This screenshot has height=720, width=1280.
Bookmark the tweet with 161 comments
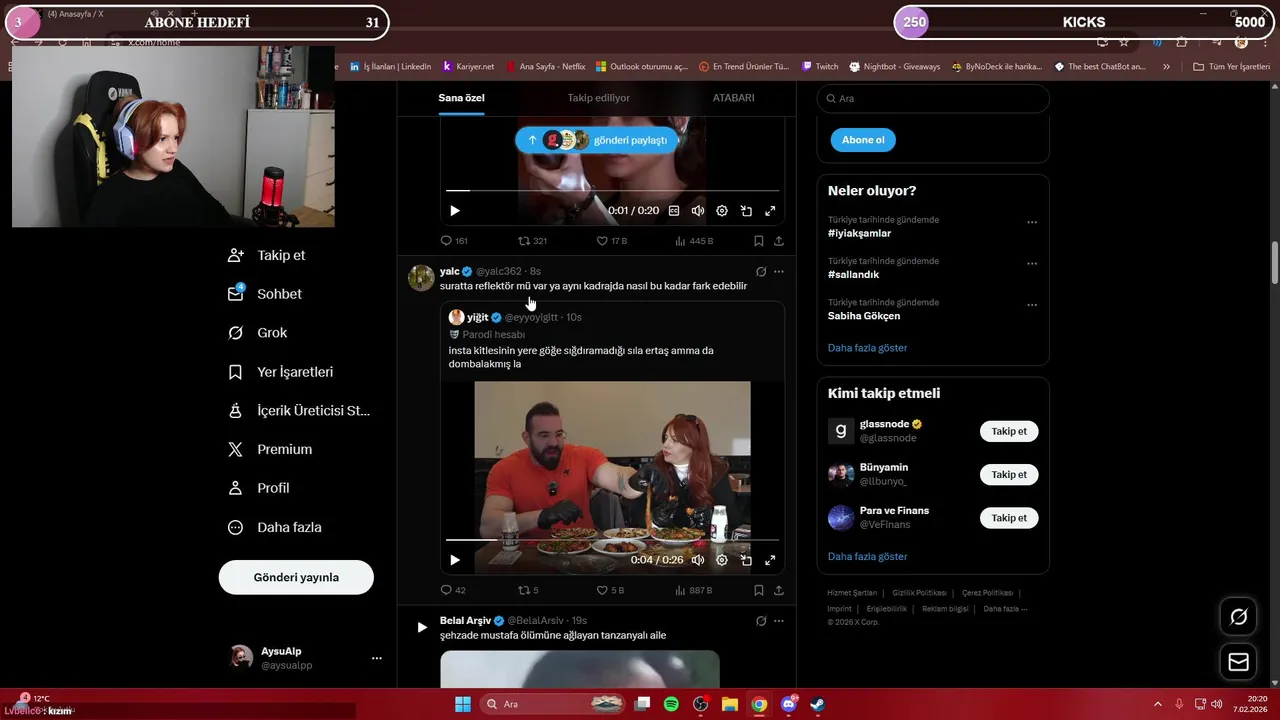pyautogui.click(x=759, y=241)
